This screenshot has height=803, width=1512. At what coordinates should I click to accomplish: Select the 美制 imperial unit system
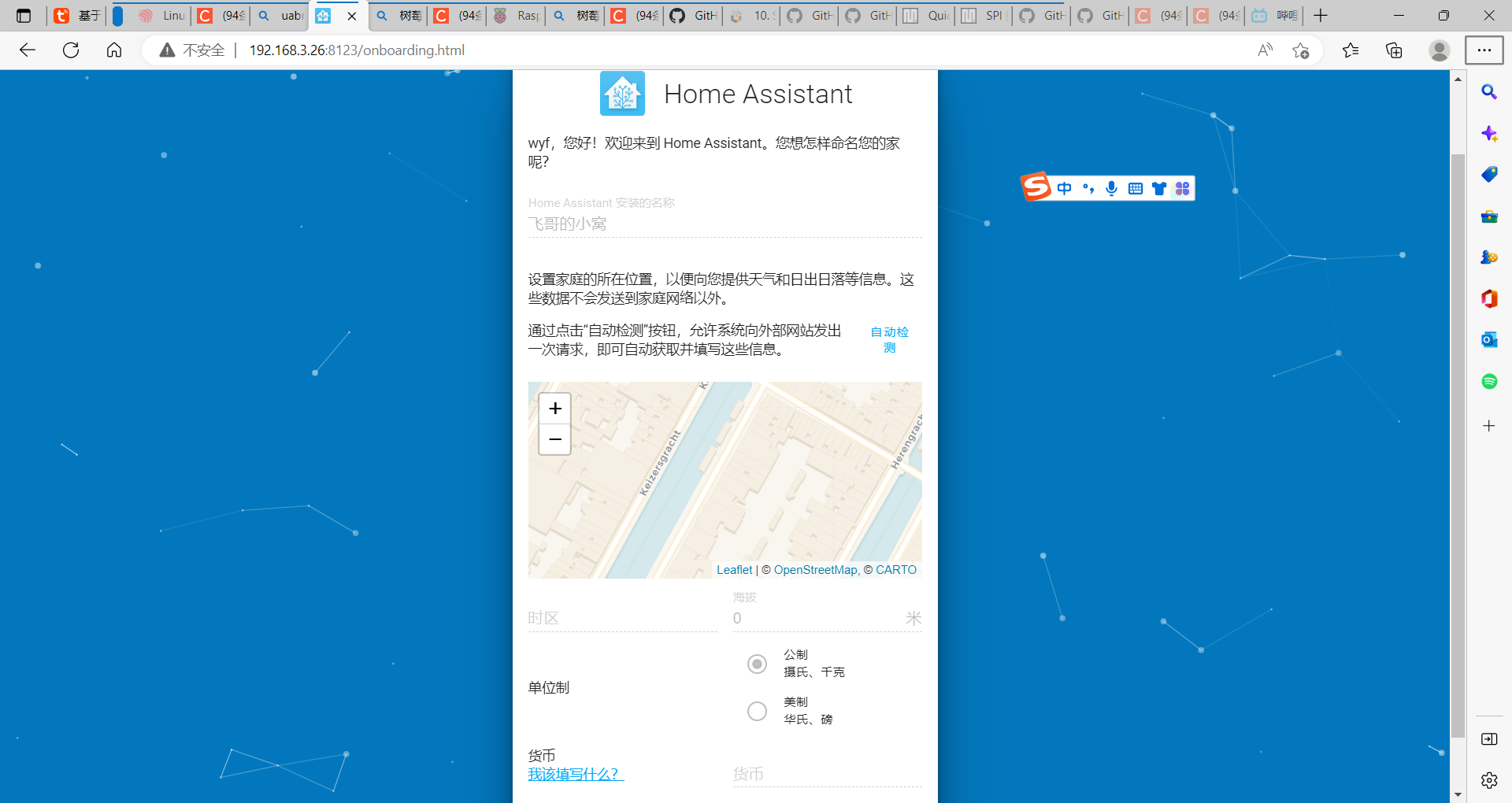pos(757,711)
